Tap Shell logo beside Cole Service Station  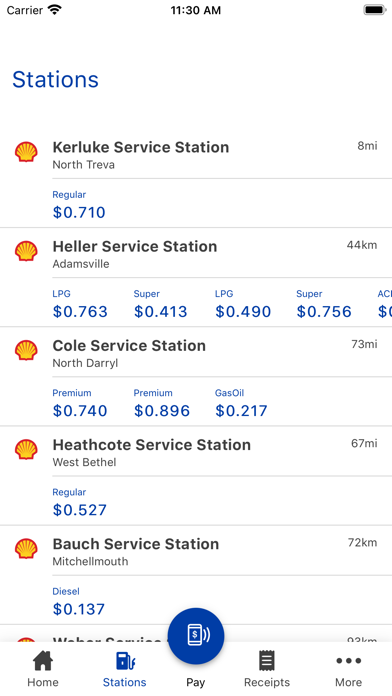pos(26,350)
